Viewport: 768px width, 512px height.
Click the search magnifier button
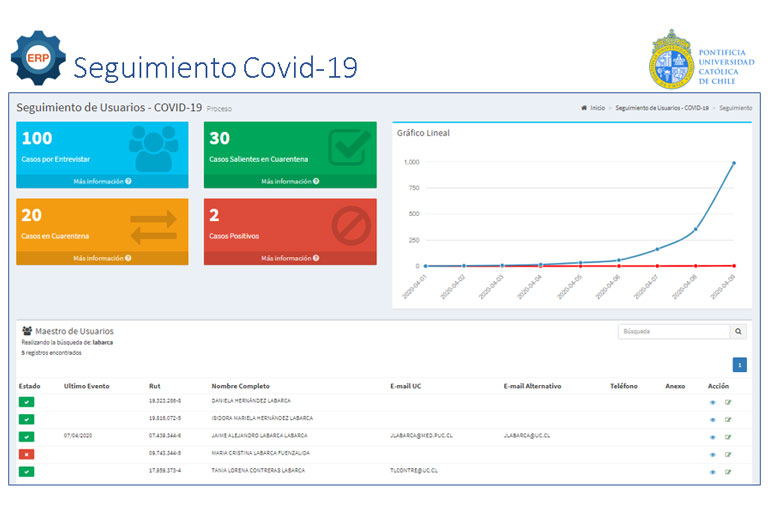tap(739, 331)
